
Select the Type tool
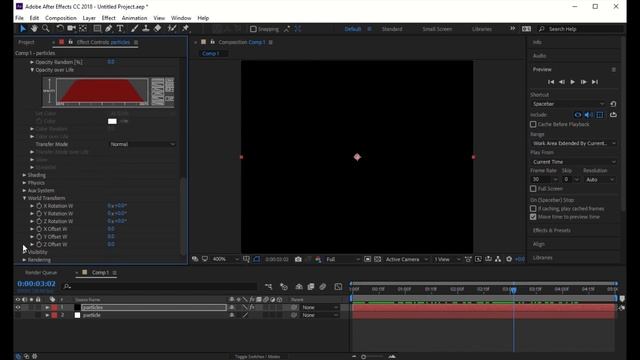(120, 29)
